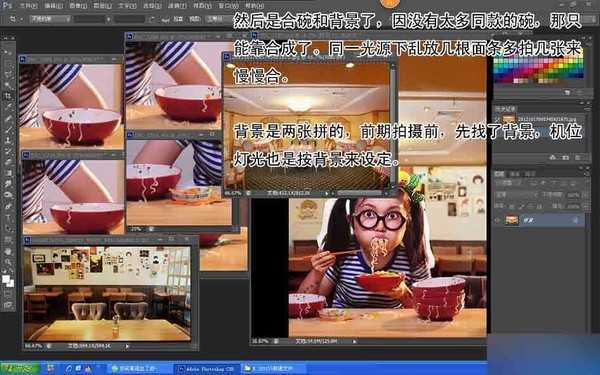Open the 文件 menu
The width and height of the screenshot is (600, 375).
pos(28,6)
